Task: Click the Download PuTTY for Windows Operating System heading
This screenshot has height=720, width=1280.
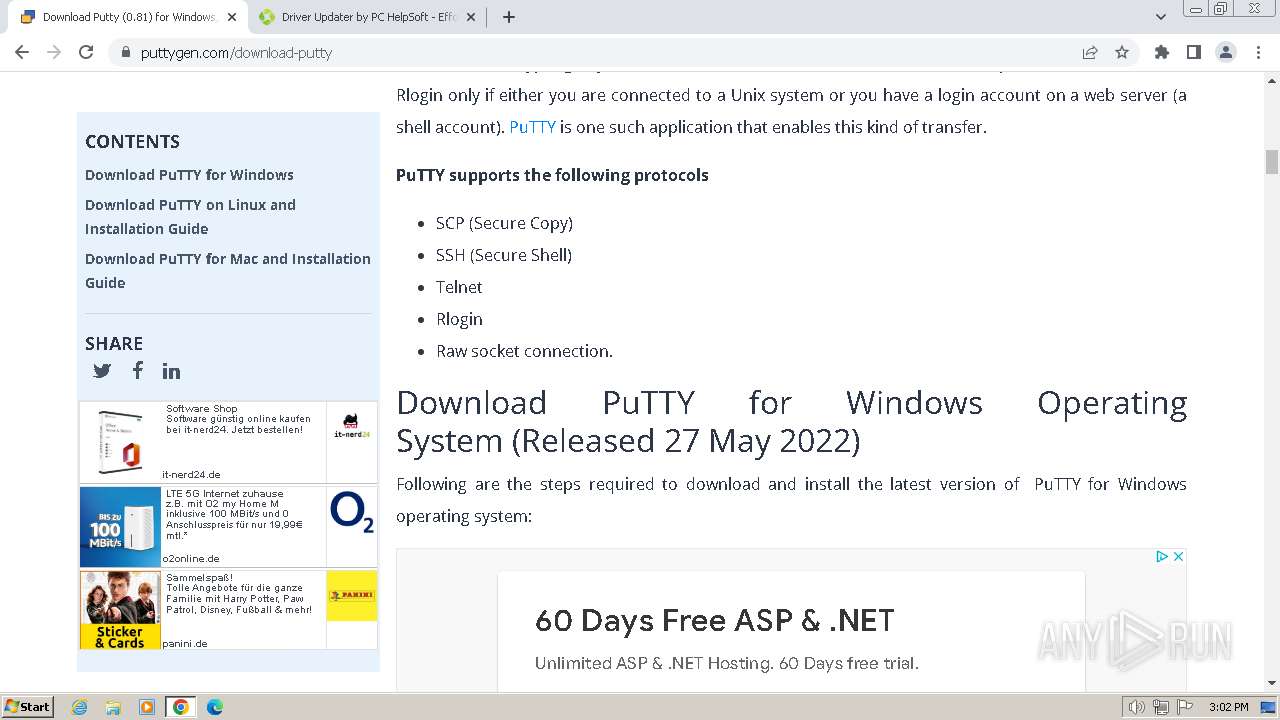Action: [791, 421]
